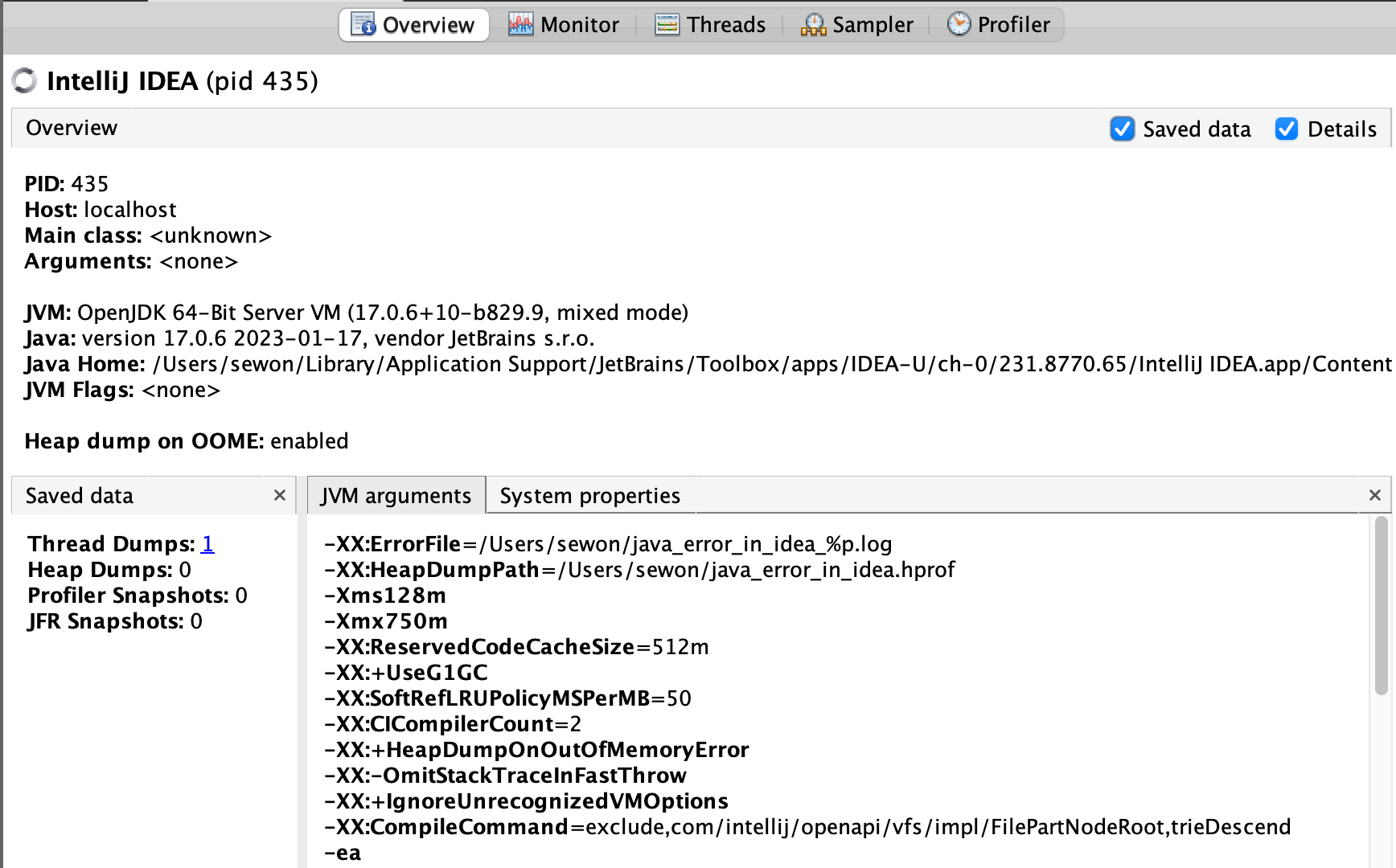Click the -XX:CompileCommand argument line
This screenshot has height=868, width=1396.
pos(807,827)
